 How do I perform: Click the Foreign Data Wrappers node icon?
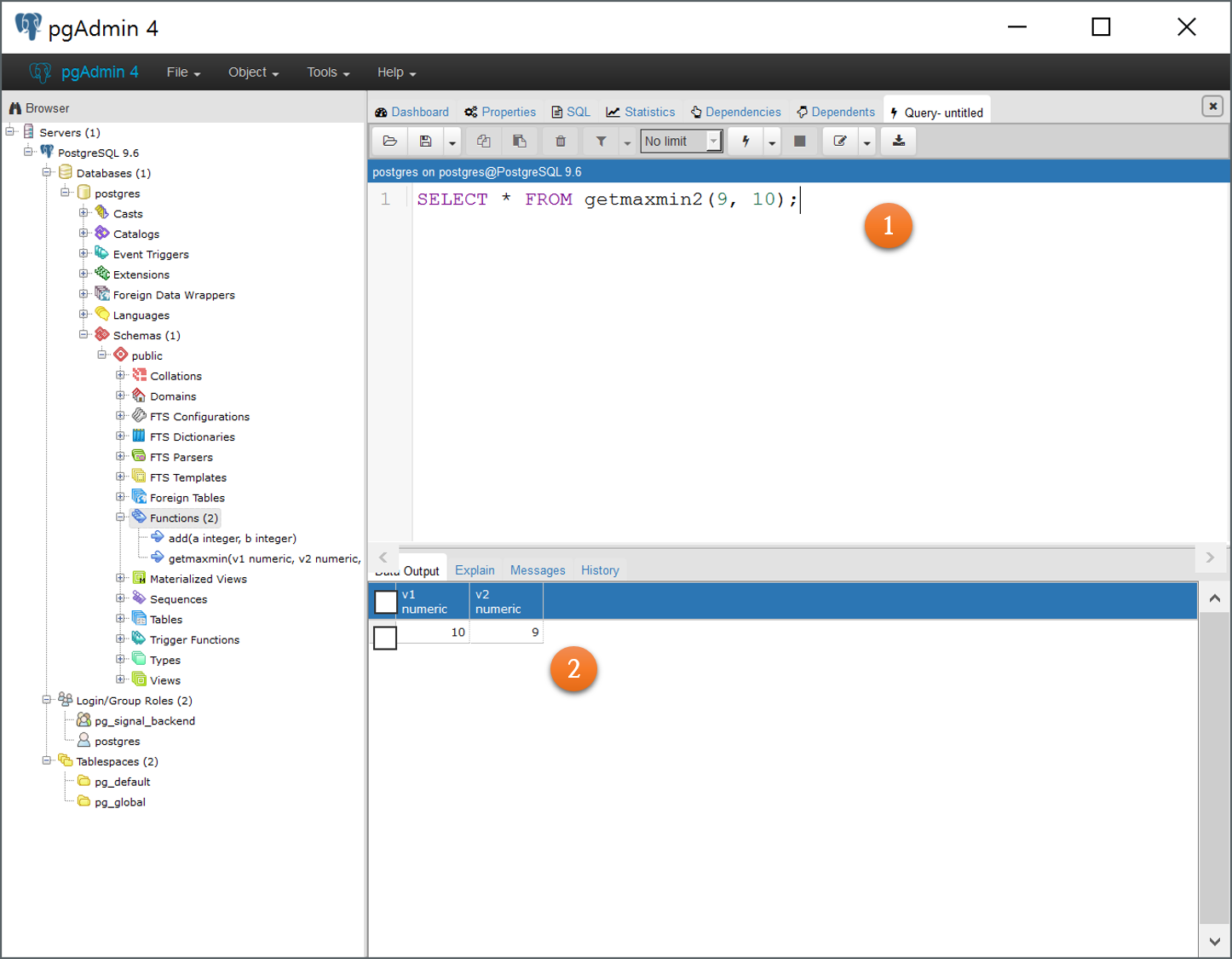(x=102, y=294)
